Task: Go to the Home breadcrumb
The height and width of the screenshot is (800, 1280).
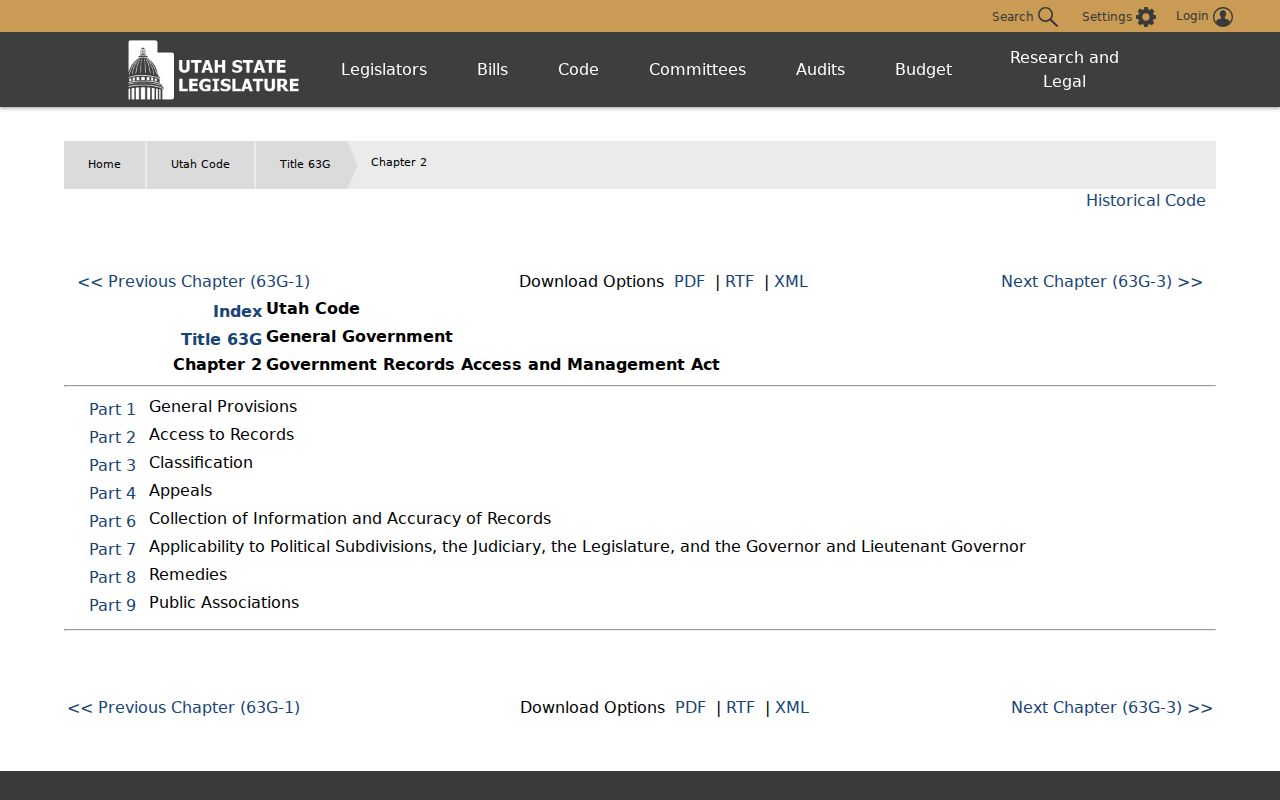Action: click(104, 164)
